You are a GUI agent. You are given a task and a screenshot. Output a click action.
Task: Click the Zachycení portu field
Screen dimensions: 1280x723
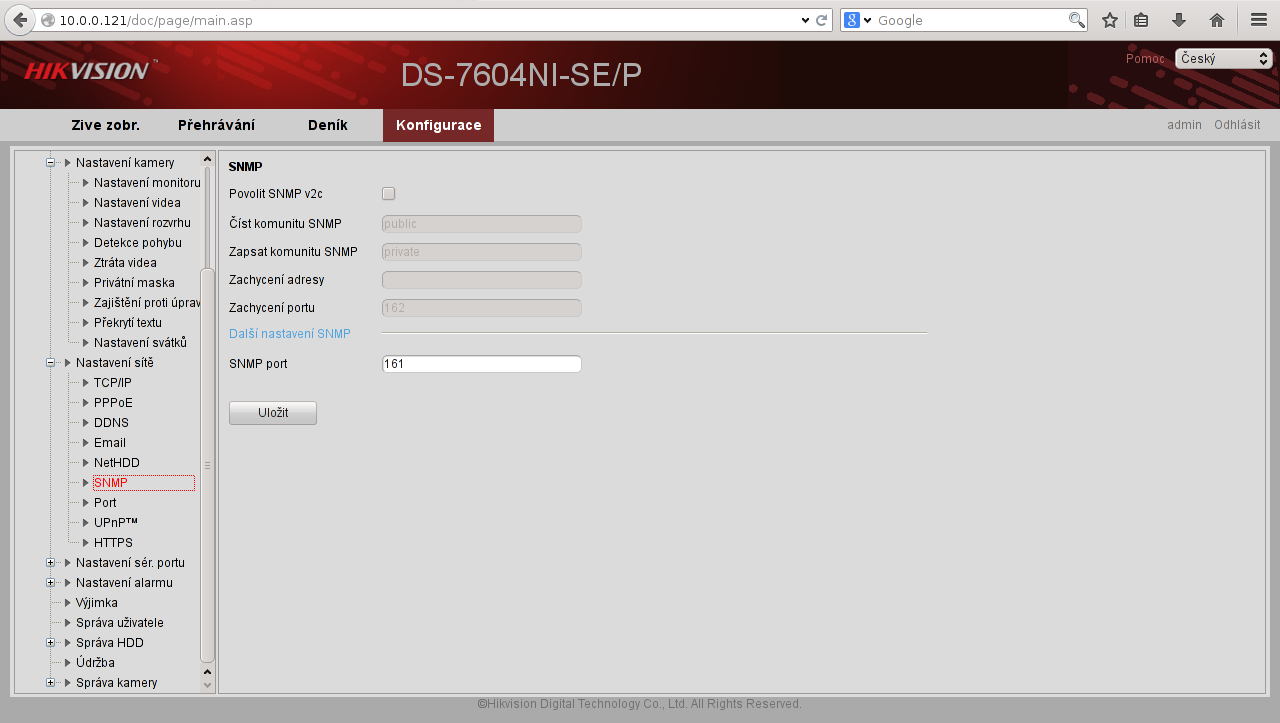481,308
